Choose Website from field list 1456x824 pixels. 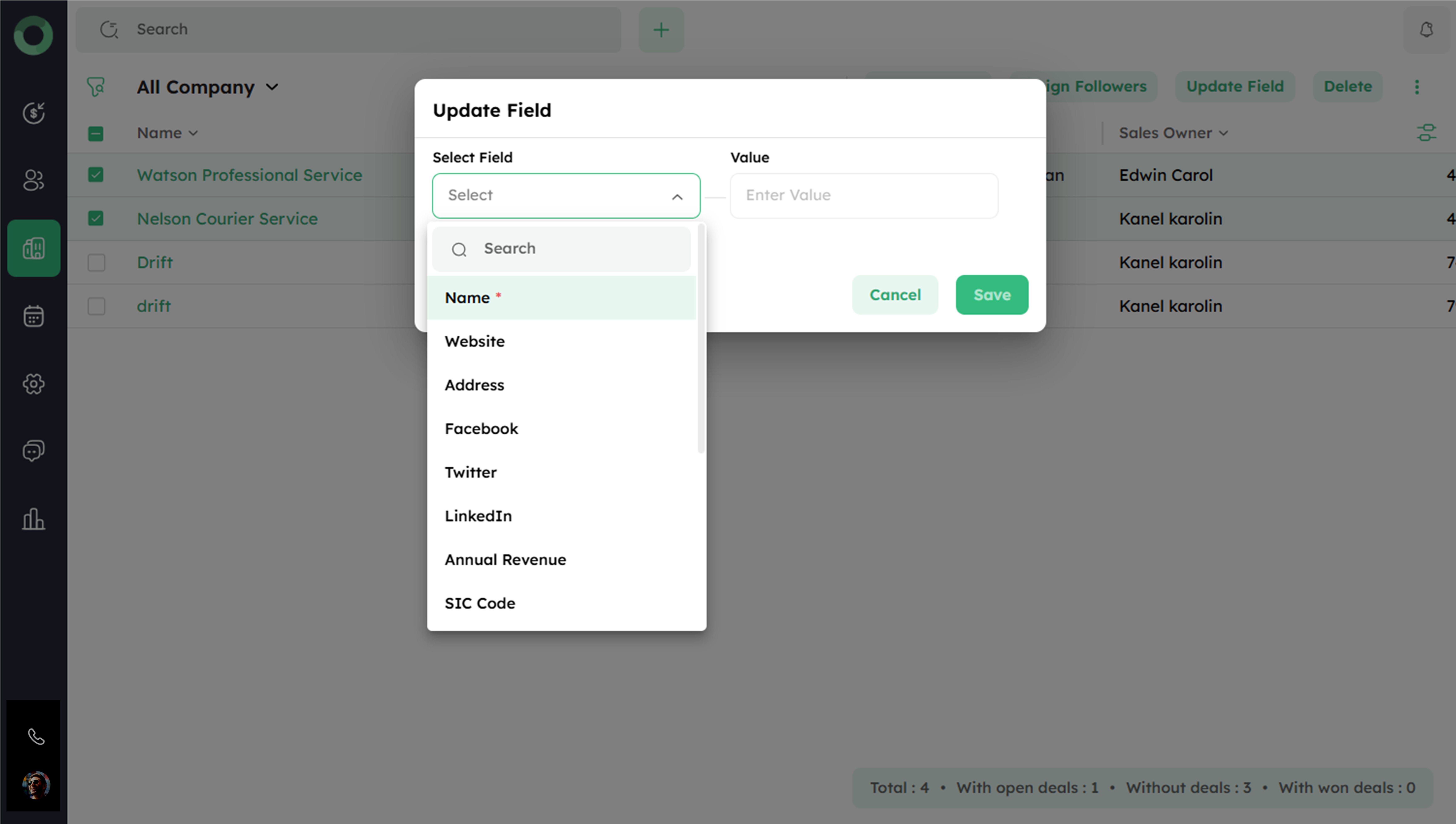(474, 341)
